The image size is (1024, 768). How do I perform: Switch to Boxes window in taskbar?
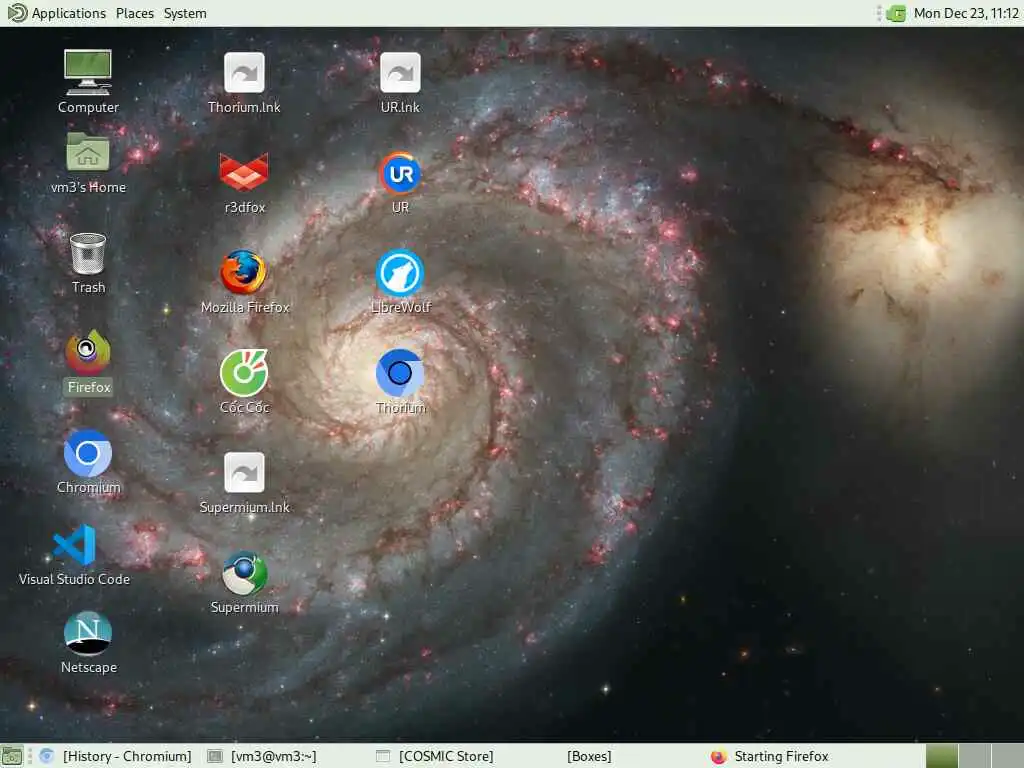(589, 756)
